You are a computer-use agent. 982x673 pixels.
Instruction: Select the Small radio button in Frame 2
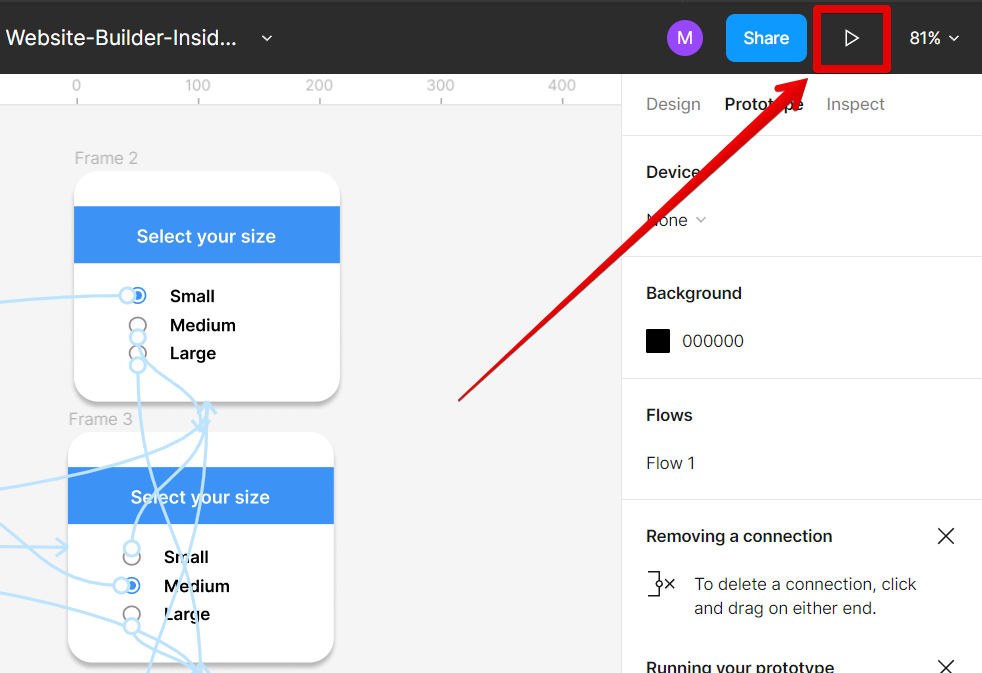tap(138, 296)
